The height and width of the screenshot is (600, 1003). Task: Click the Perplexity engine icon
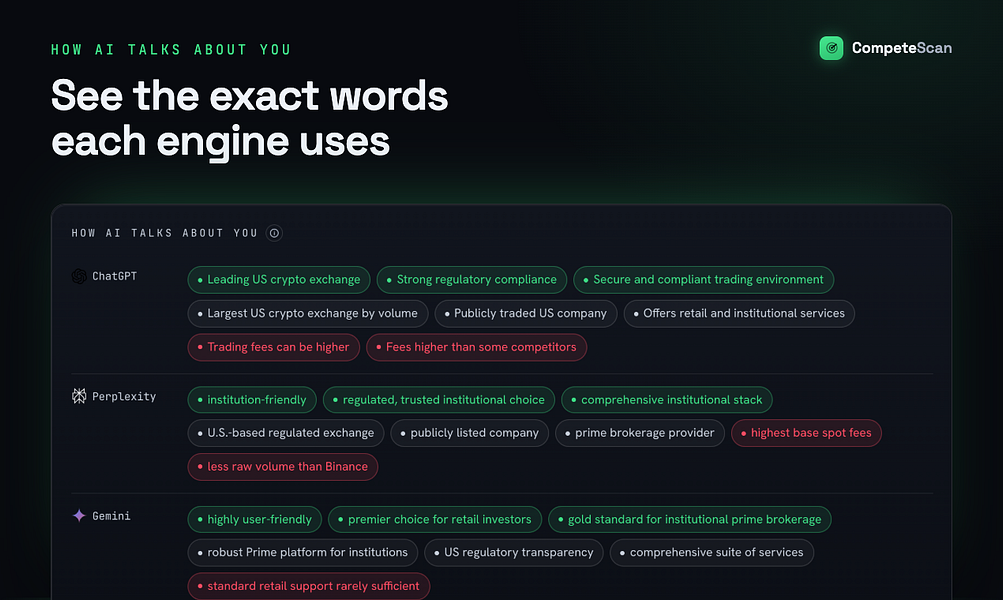click(79, 396)
